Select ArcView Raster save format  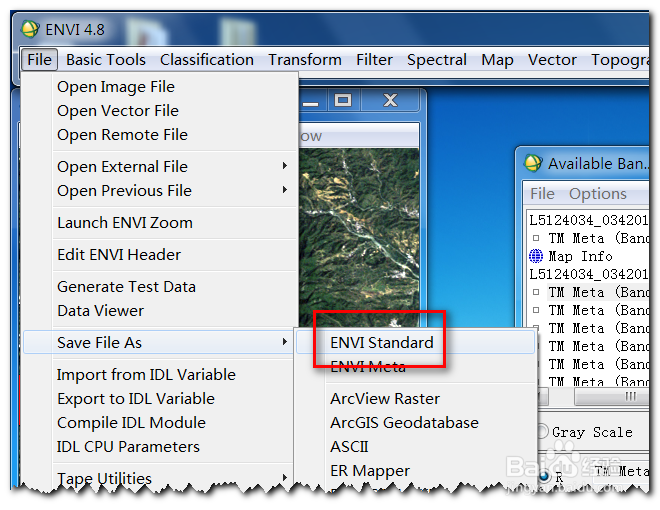coord(385,398)
